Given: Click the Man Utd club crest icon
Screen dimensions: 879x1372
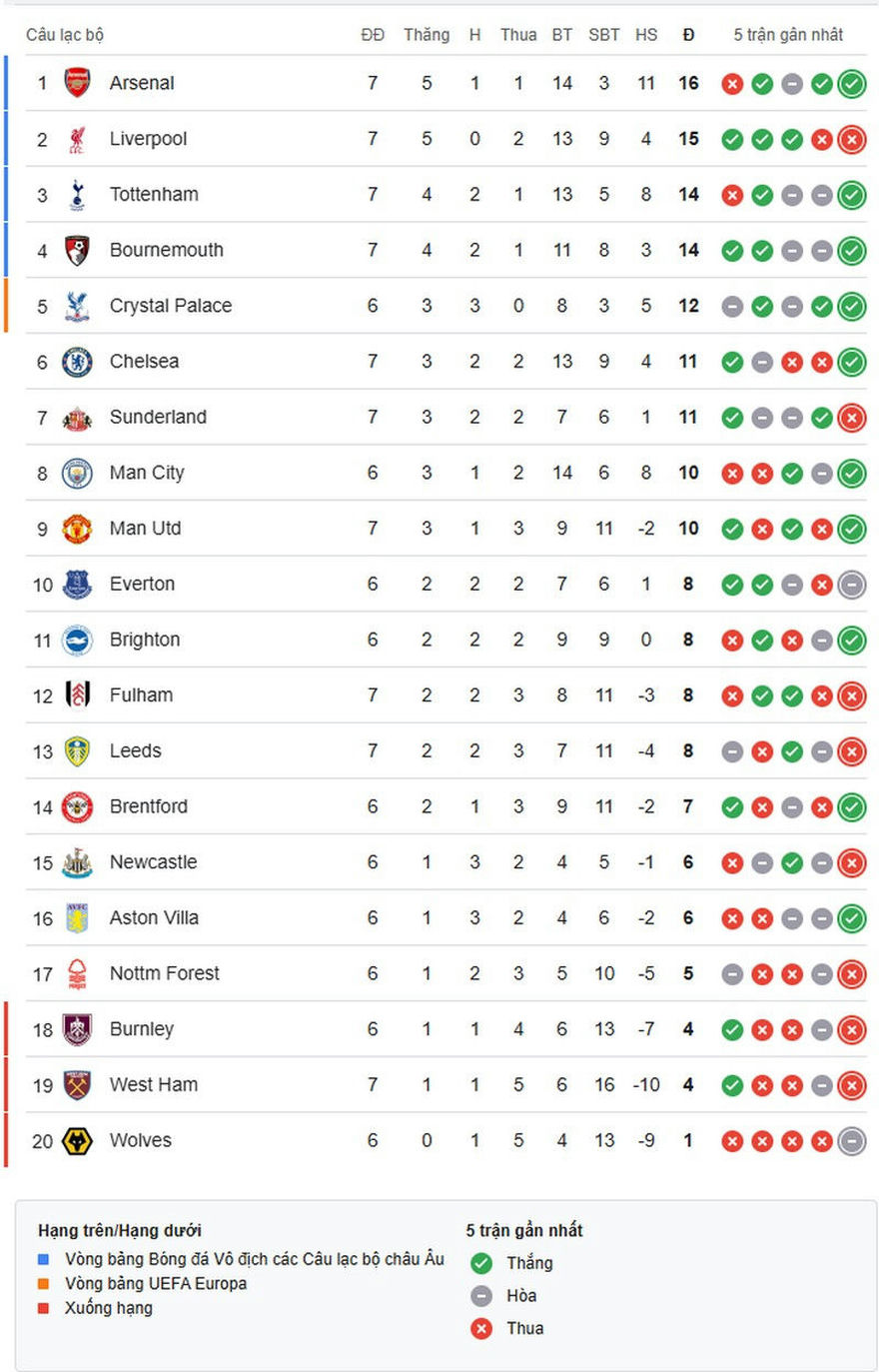Looking at the screenshot, I should tap(77, 529).
